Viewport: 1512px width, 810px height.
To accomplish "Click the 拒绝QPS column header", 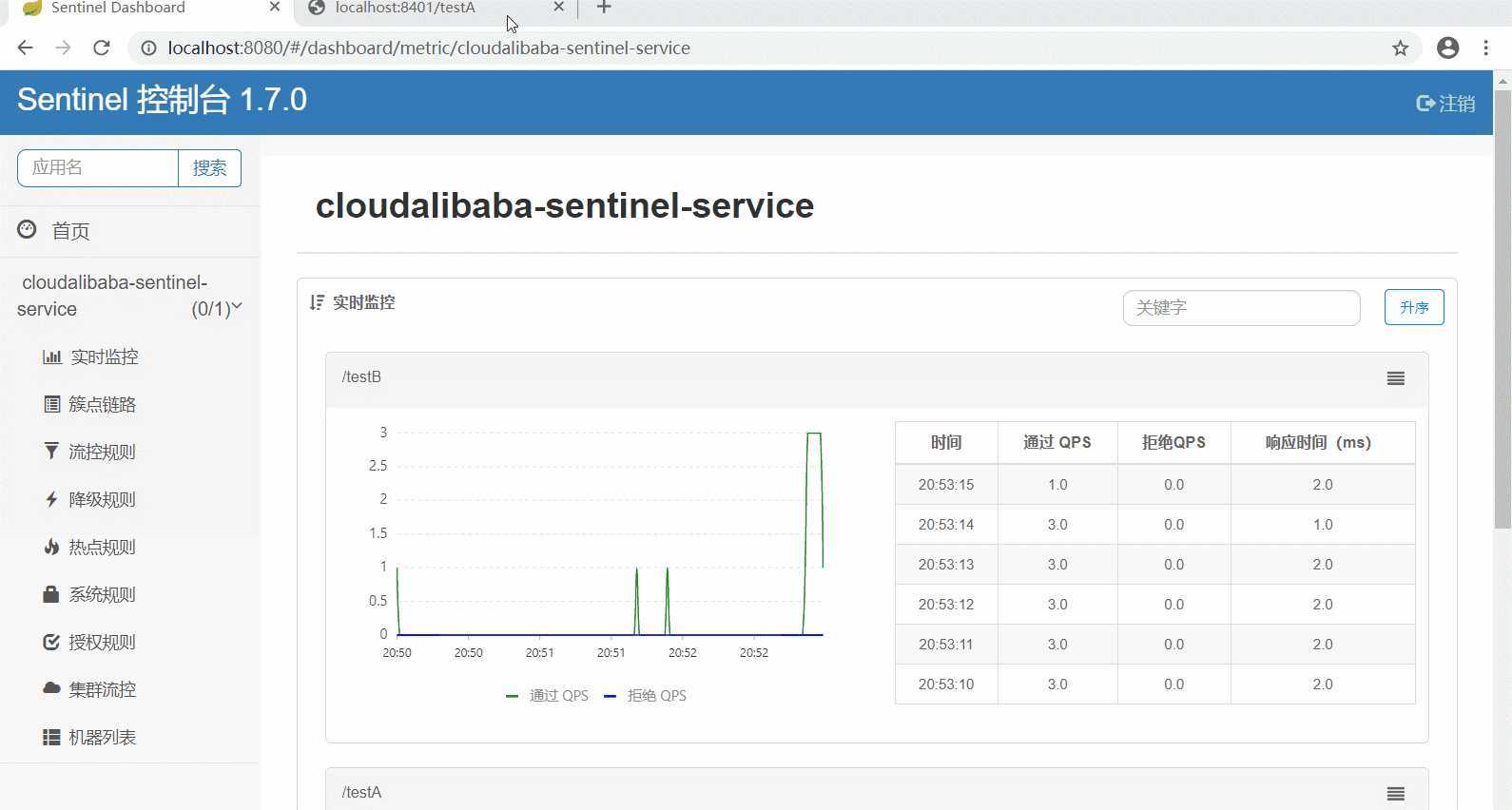I will point(1173,443).
